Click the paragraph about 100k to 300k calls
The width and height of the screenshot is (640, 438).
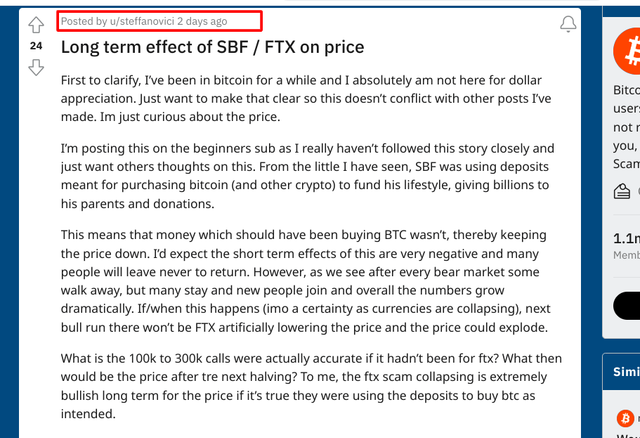click(x=311, y=386)
